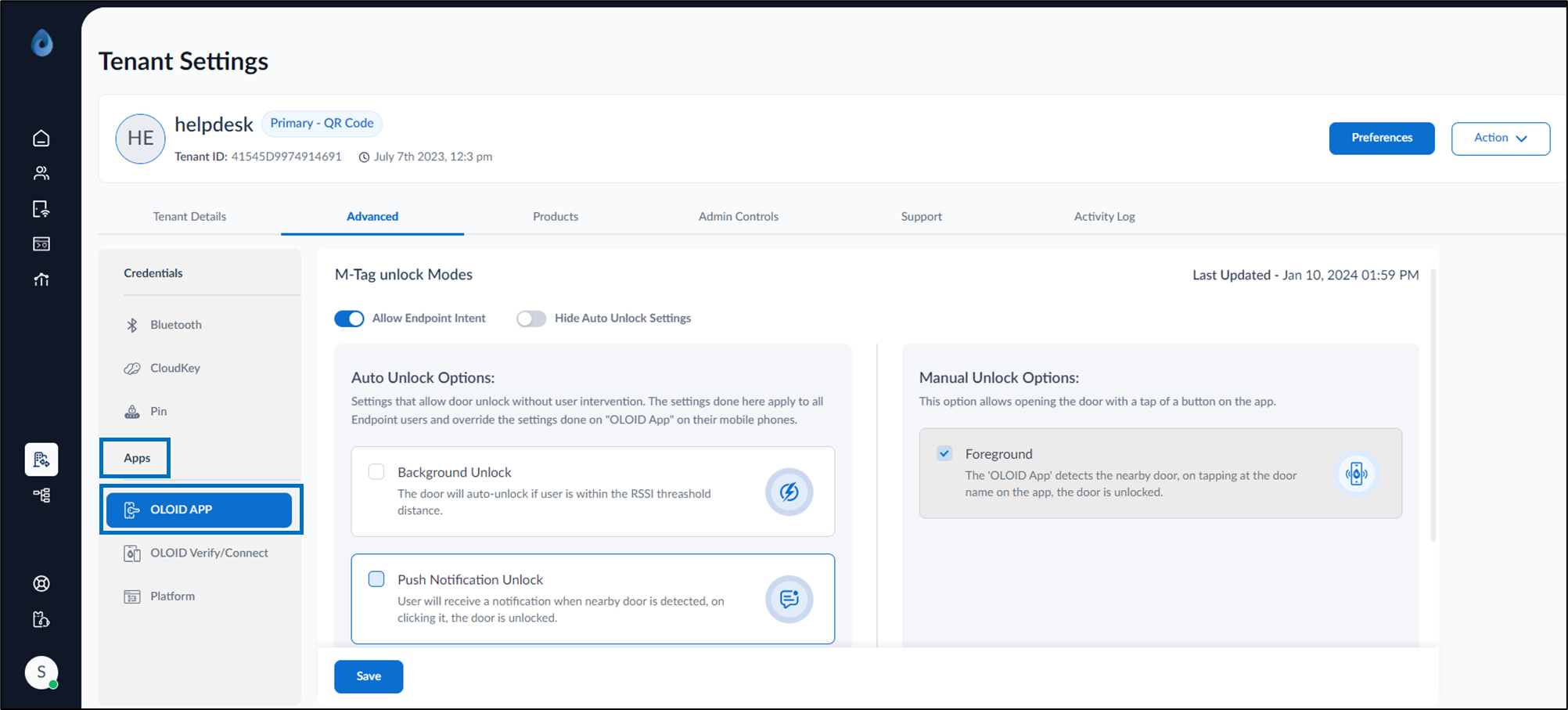Save the unlock mode settings
This screenshot has height=710, width=1568.
(369, 676)
